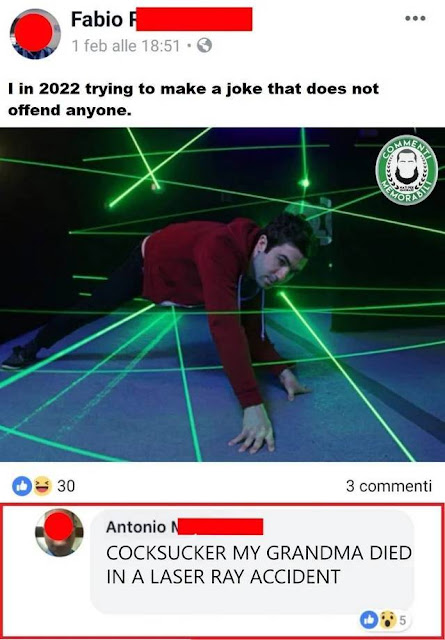Click the public globe visibility icon

pyautogui.click(x=204, y=45)
